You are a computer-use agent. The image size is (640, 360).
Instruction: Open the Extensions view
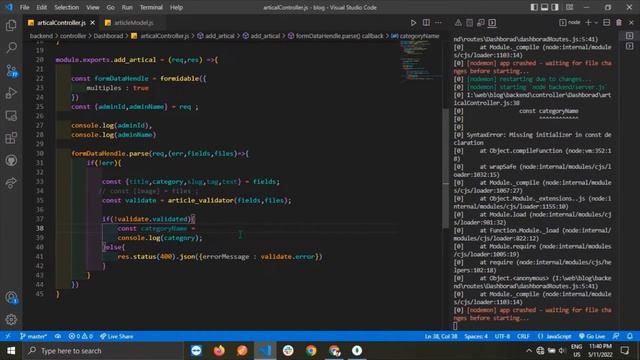(x=11, y=138)
